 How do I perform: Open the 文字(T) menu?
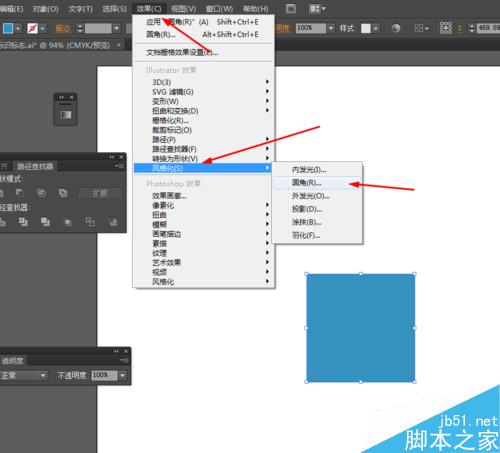tap(80, 9)
